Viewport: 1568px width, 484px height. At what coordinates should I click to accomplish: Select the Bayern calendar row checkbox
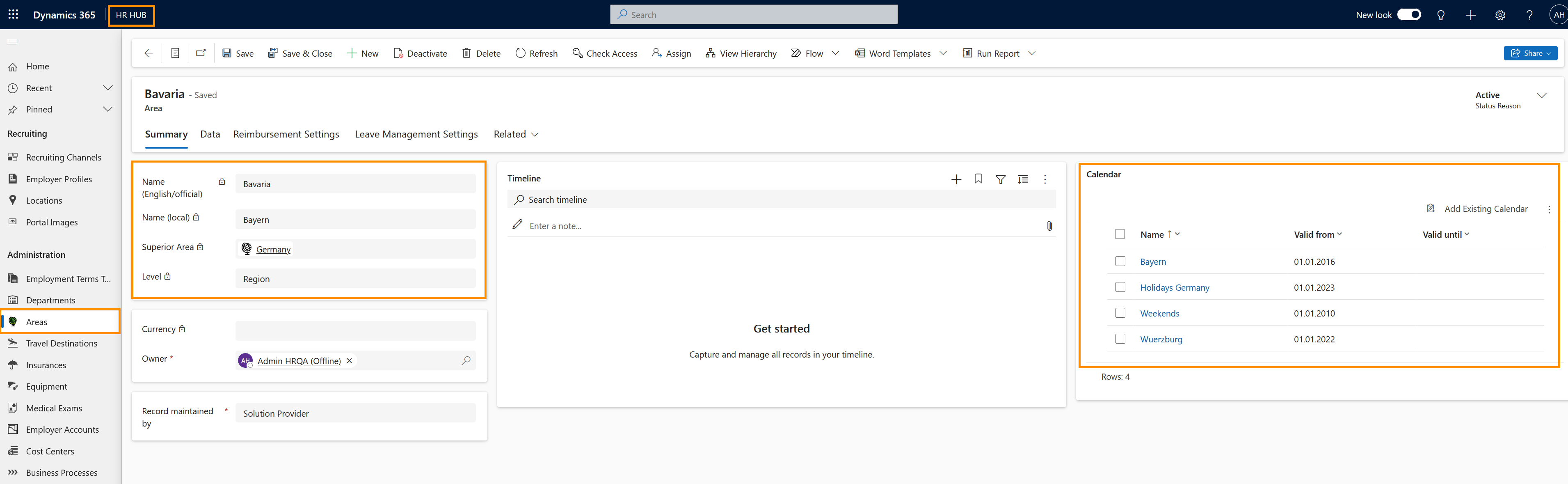point(1120,261)
